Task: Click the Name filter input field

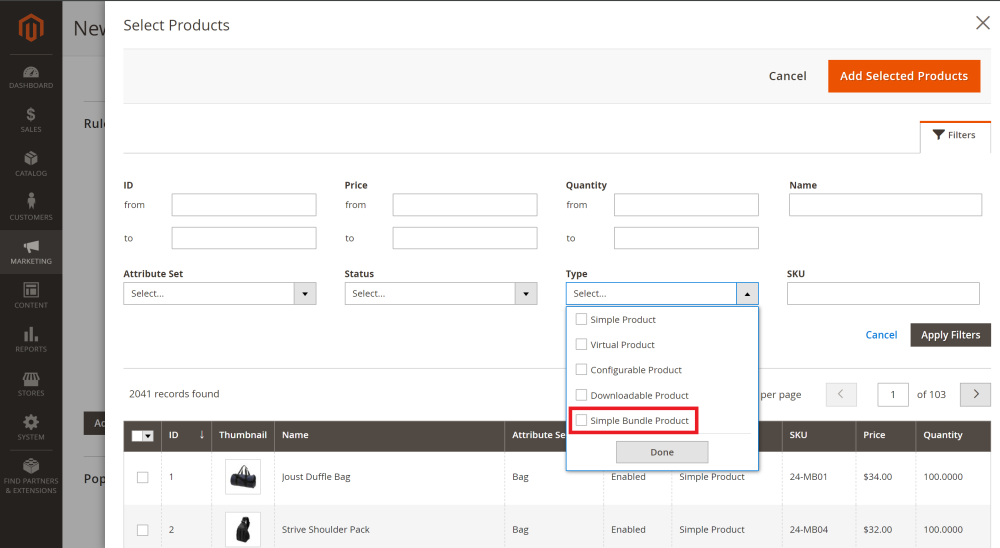Action: pyautogui.click(x=885, y=205)
